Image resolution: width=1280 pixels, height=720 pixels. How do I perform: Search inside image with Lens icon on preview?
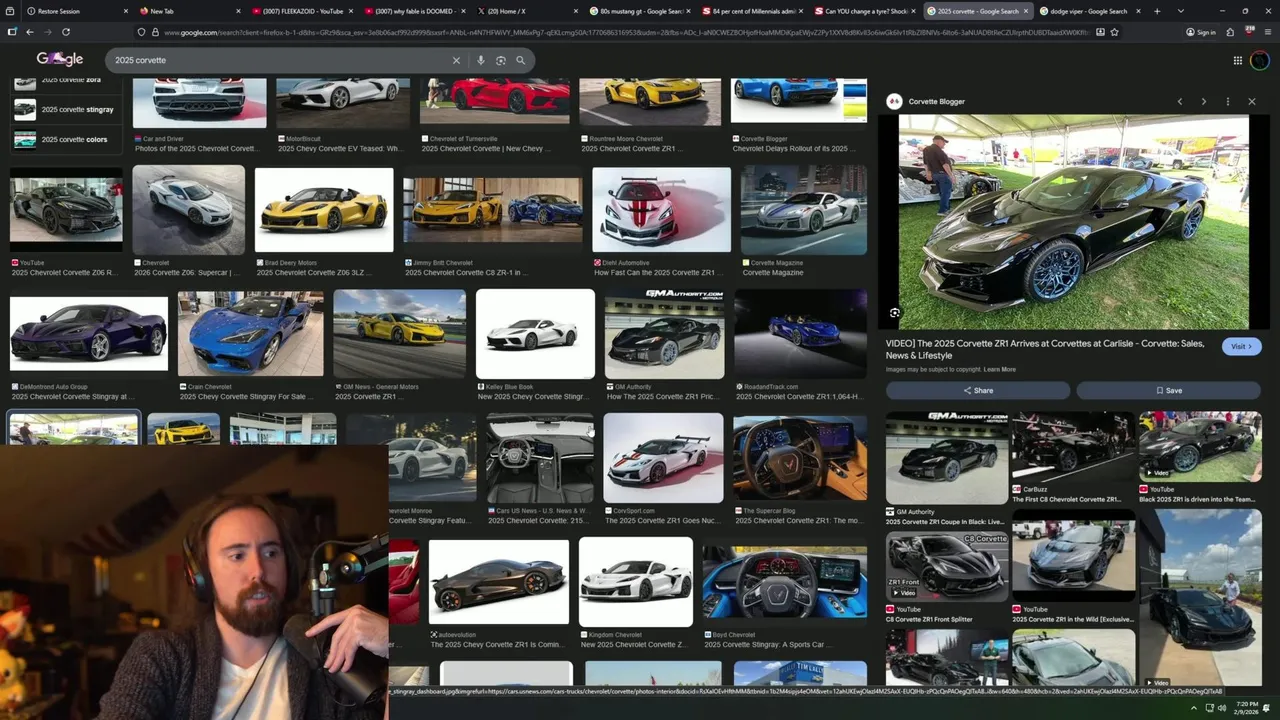point(895,313)
